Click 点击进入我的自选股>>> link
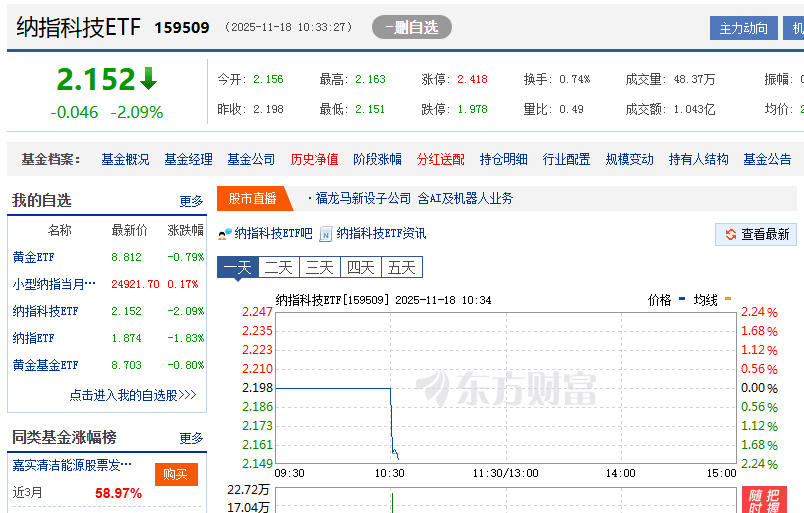The height and width of the screenshot is (513, 804). point(133,395)
